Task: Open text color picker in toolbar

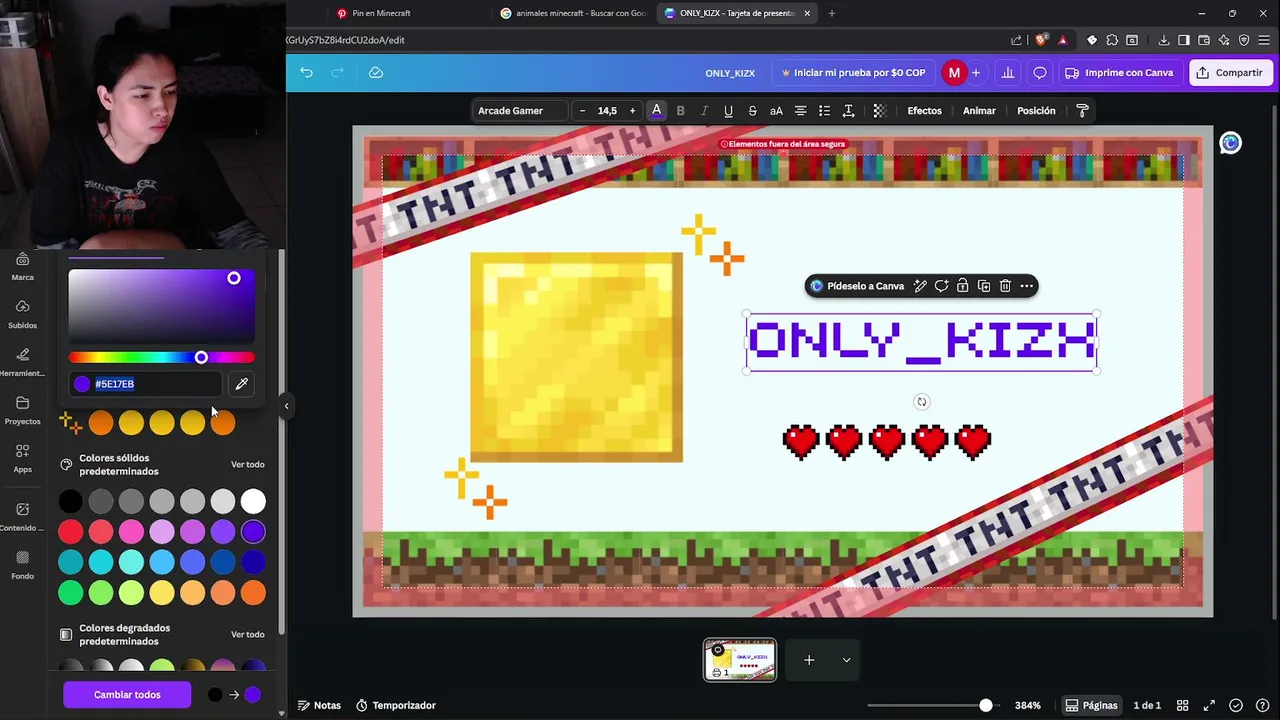Action: tap(656, 111)
